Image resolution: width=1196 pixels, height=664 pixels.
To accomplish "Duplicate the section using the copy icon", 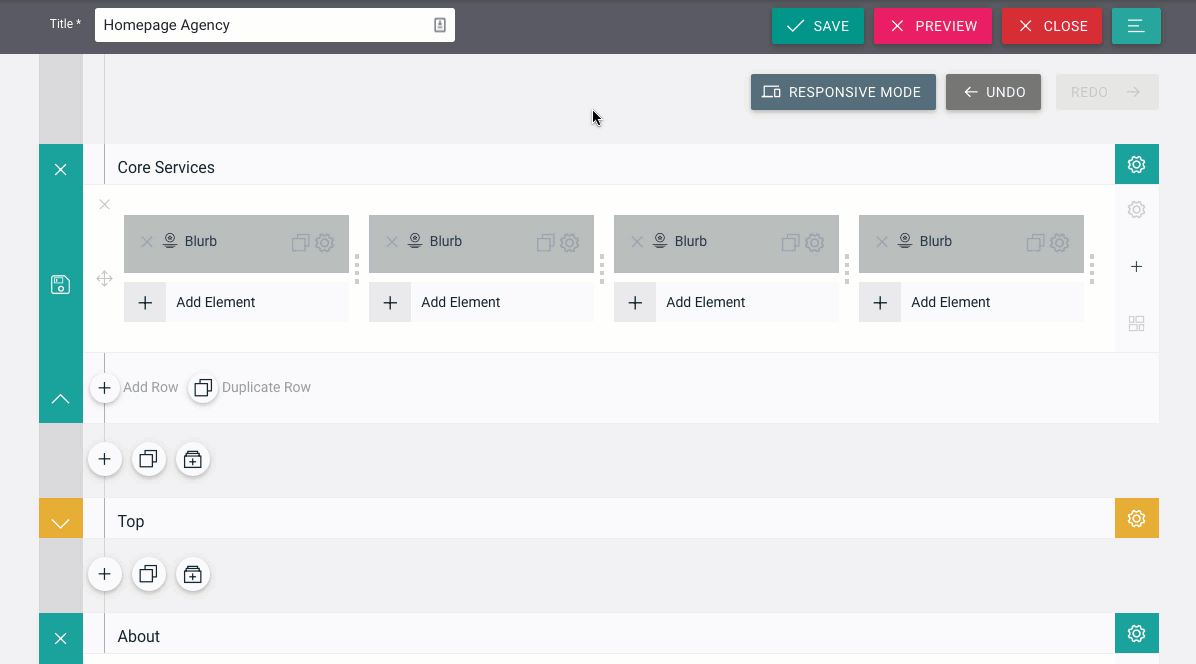I will click(148, 459).
